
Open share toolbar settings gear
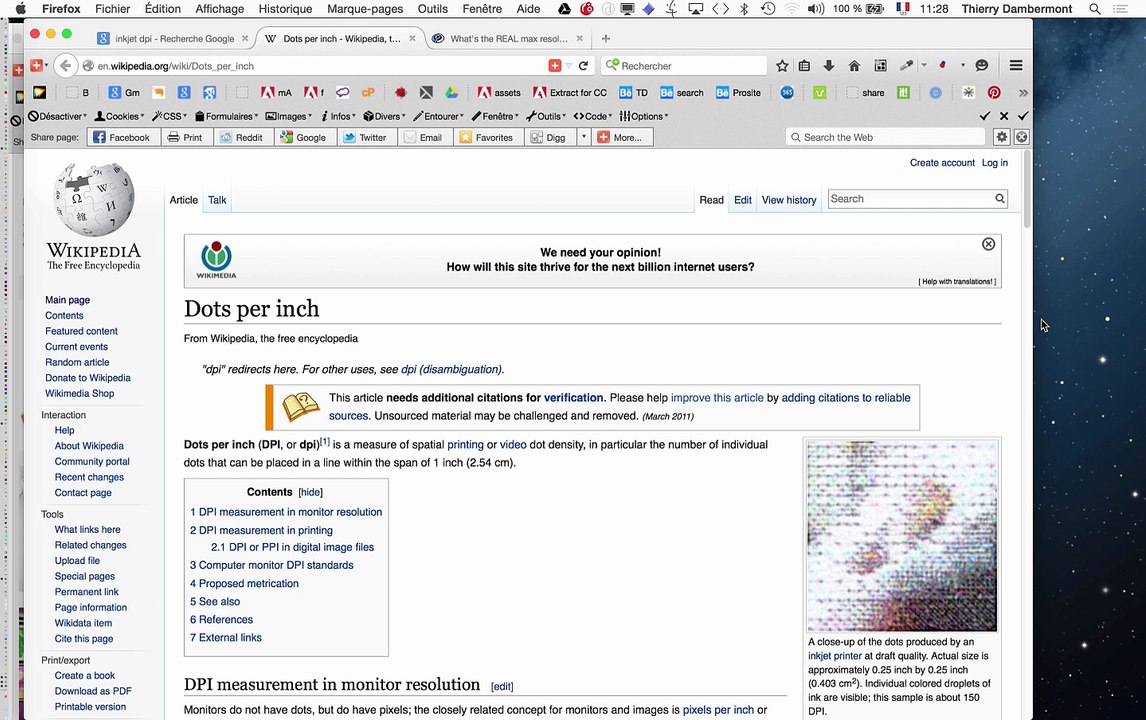click(x=1001, y=137)
